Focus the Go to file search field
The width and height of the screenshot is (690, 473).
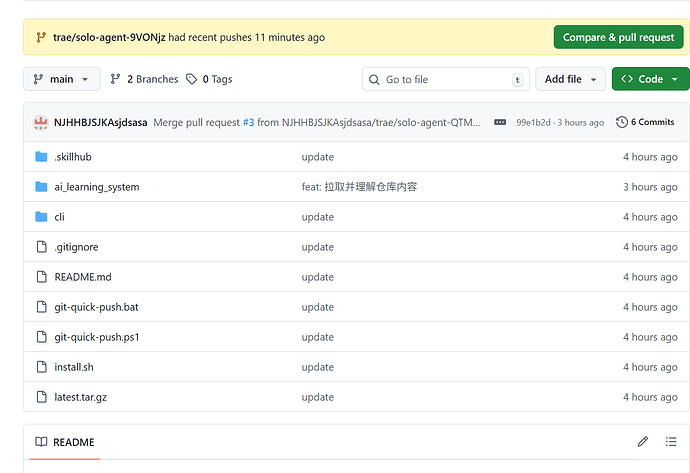[x=446, y=79]
